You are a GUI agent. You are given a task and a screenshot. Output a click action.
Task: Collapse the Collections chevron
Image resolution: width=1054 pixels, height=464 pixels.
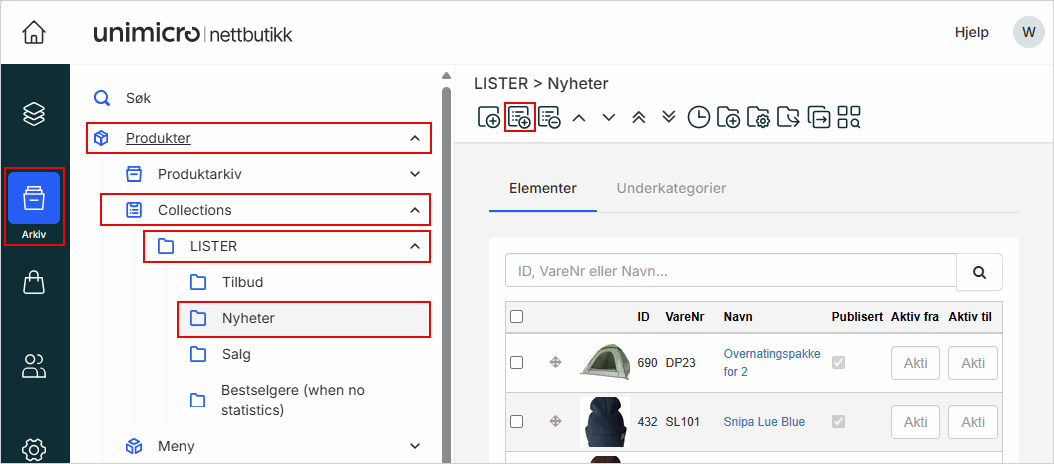415,210
